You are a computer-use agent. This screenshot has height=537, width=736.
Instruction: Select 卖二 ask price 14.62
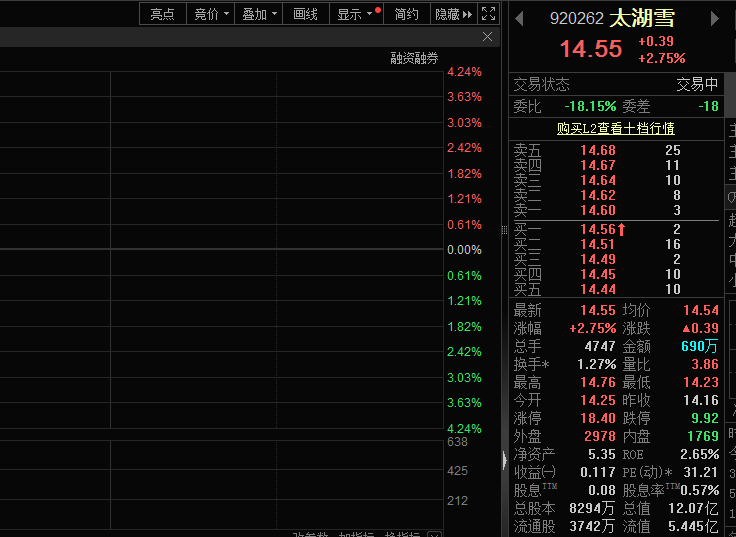pyautogui.click(x=598, y=195)
